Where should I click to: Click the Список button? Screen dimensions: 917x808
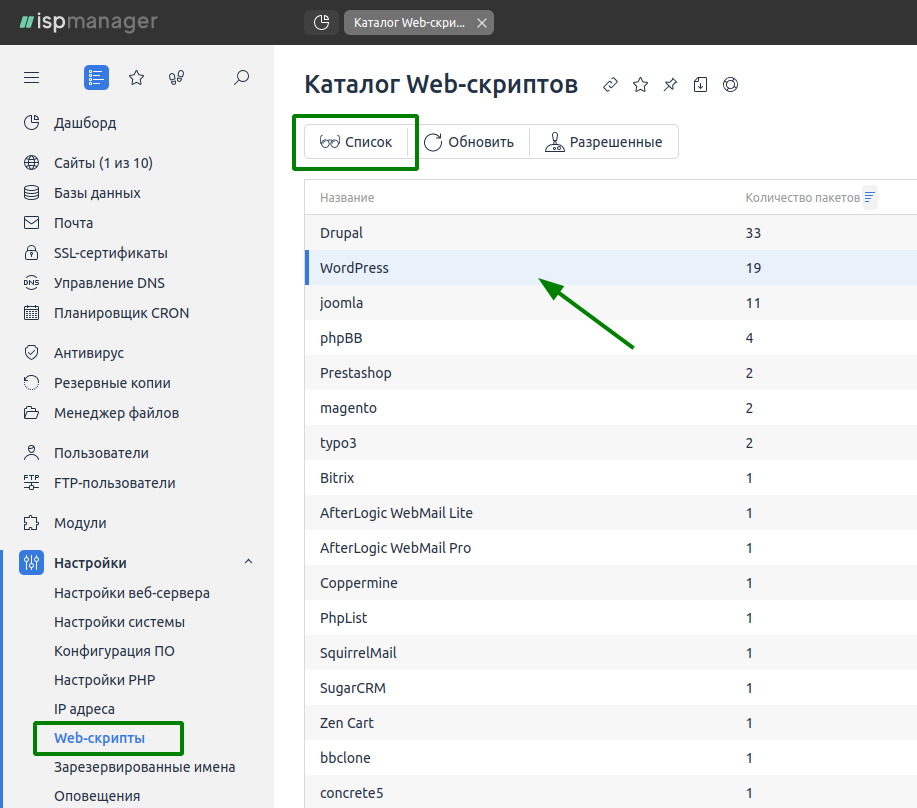coord(356,142)
